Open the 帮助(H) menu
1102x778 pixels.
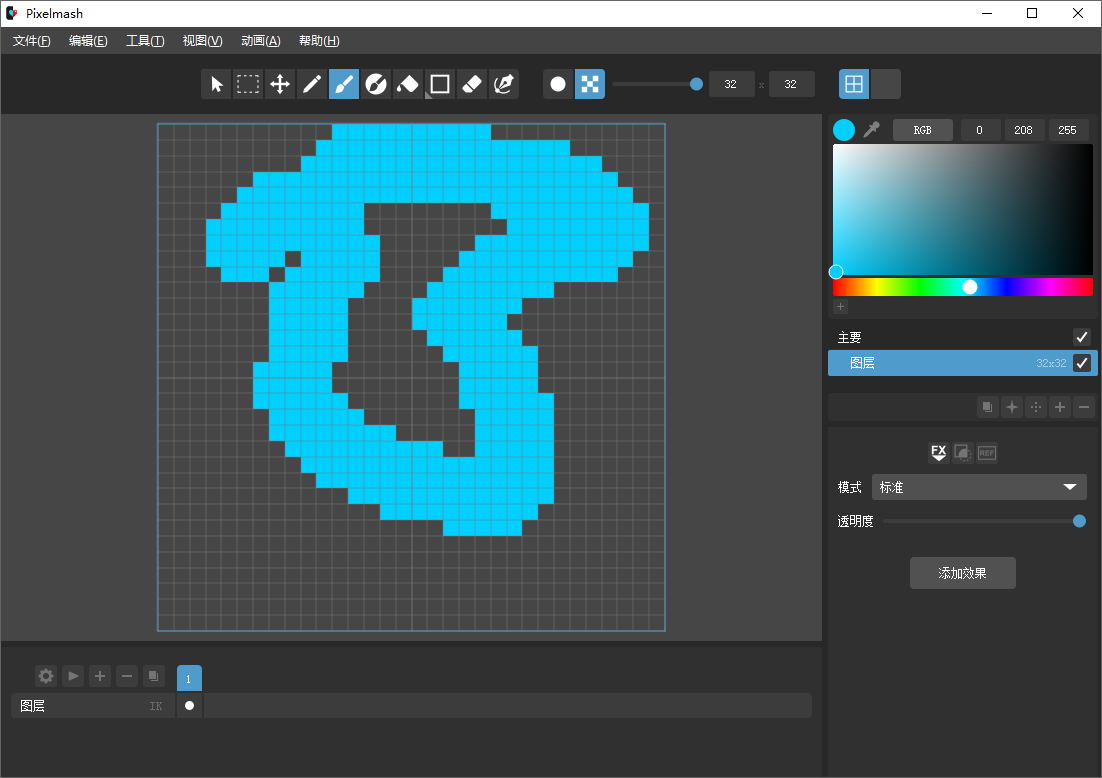(x=319, y=41)
